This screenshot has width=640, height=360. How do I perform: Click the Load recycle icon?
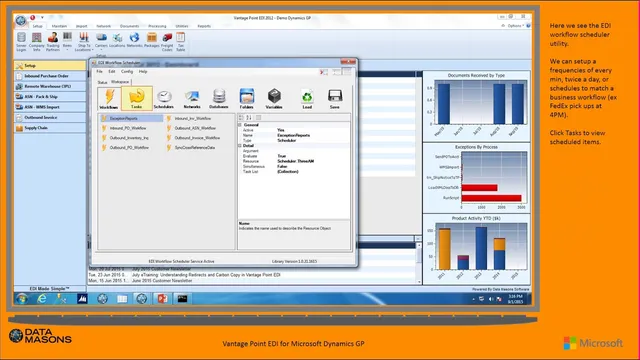(x=307, y=99)
